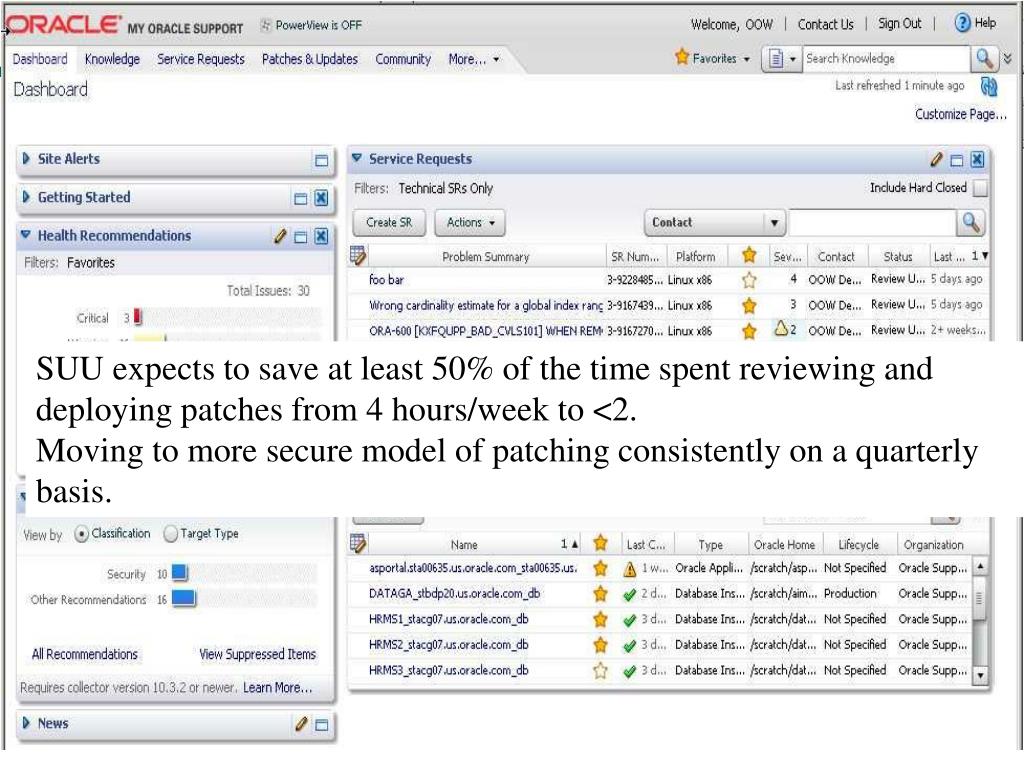Expand the Site Alerts panel
The height and width of the screenshot is (768, 1024).
26,159
